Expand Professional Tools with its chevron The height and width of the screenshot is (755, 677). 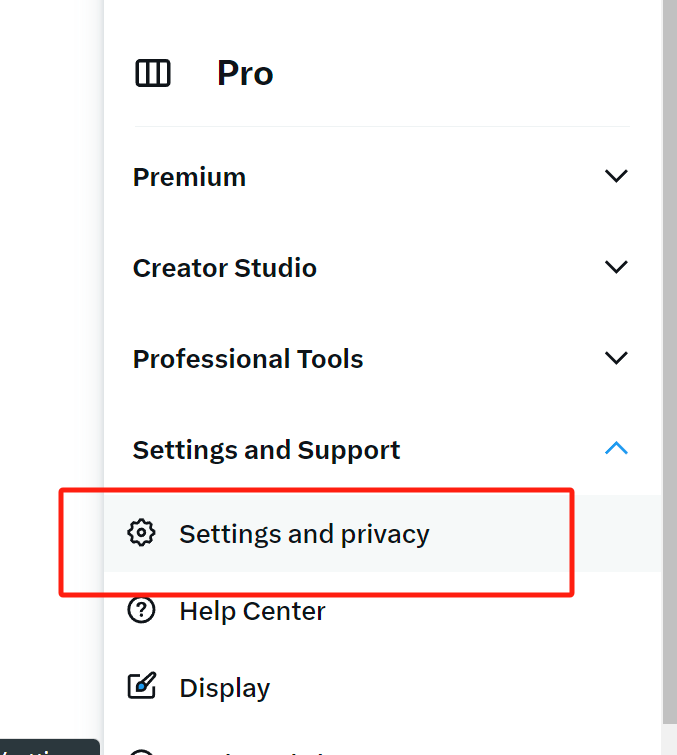616,359
